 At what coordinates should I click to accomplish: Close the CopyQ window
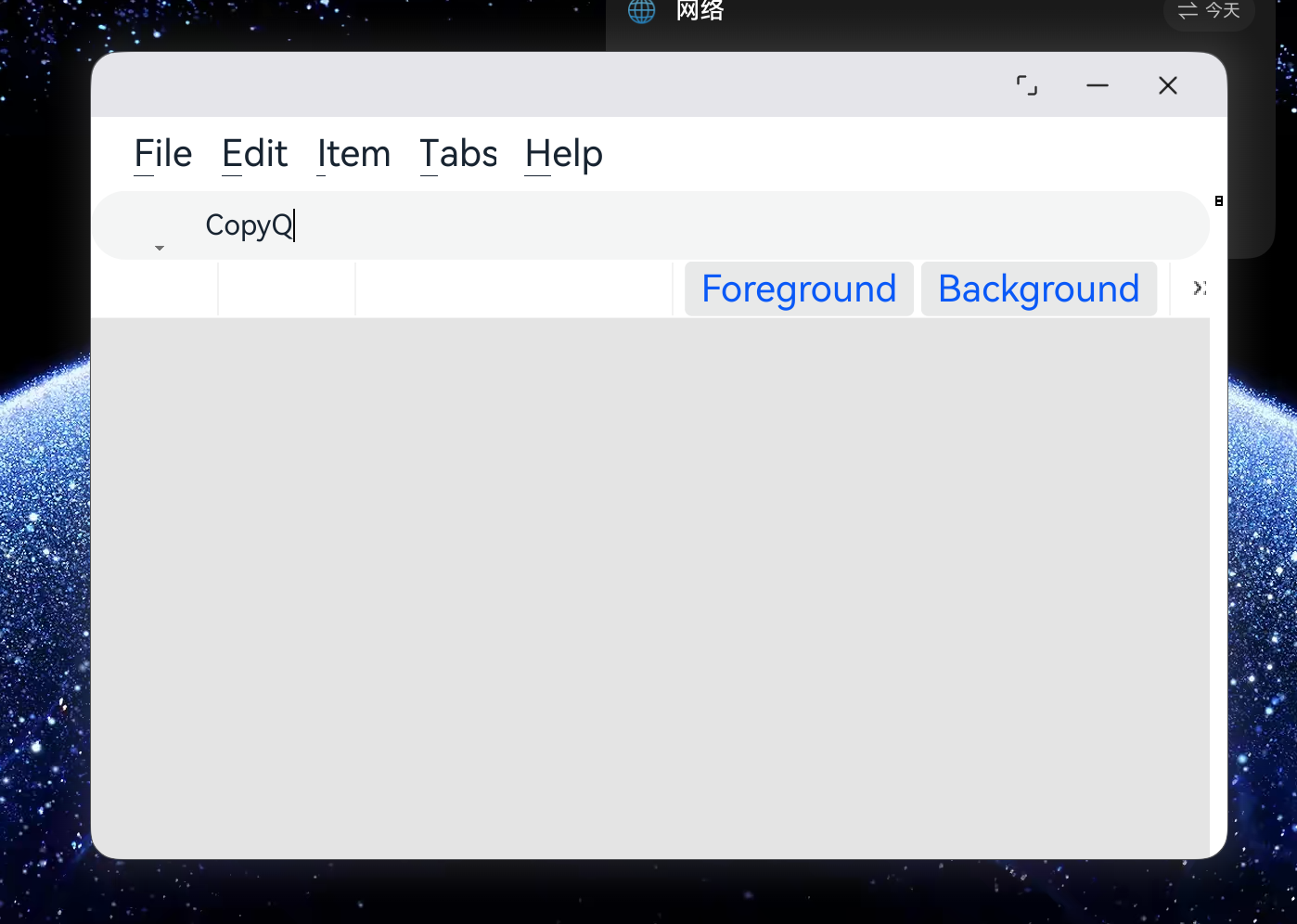[x=1168, y=85]
